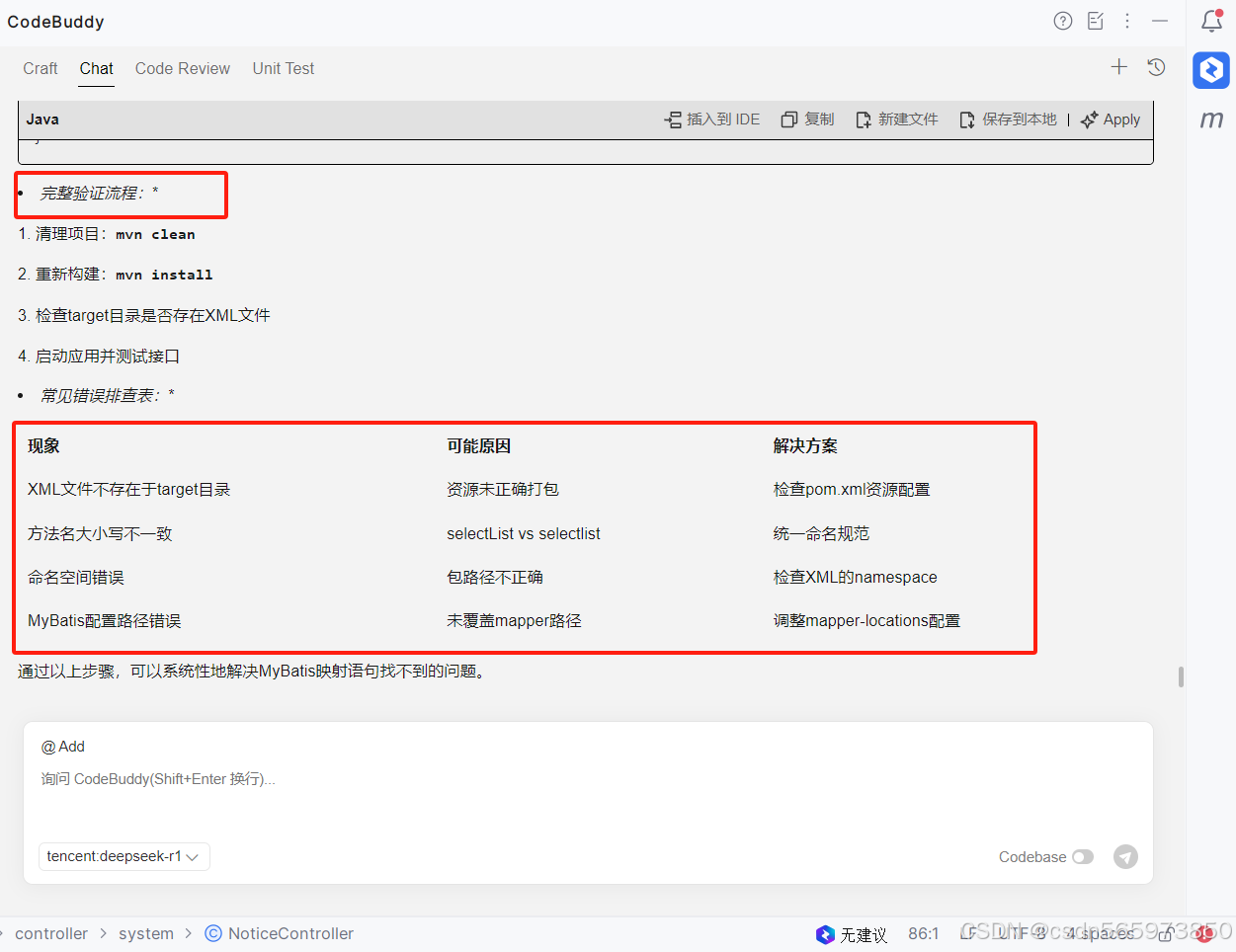Toggle the Codebase switch
The width and height of the screenshot is (1236, 952).
pos(1083,857)
